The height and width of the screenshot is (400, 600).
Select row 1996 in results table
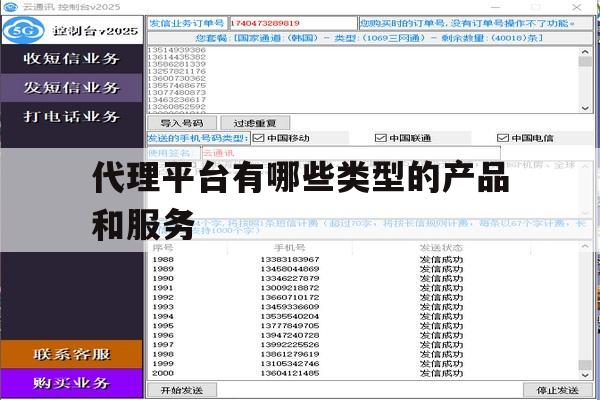(x=364, y=335)
